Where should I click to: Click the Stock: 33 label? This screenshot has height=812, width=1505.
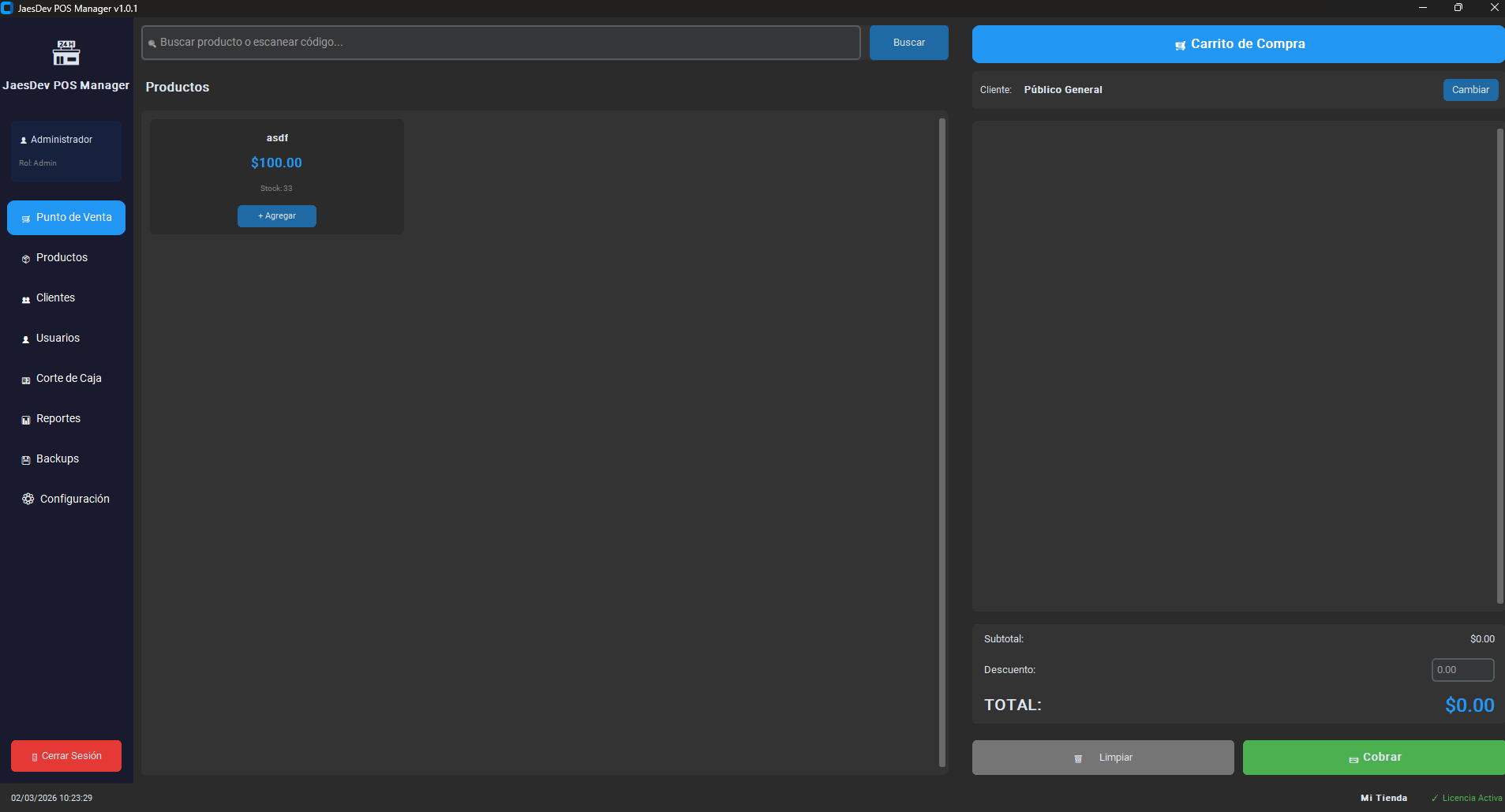[276, 189]
